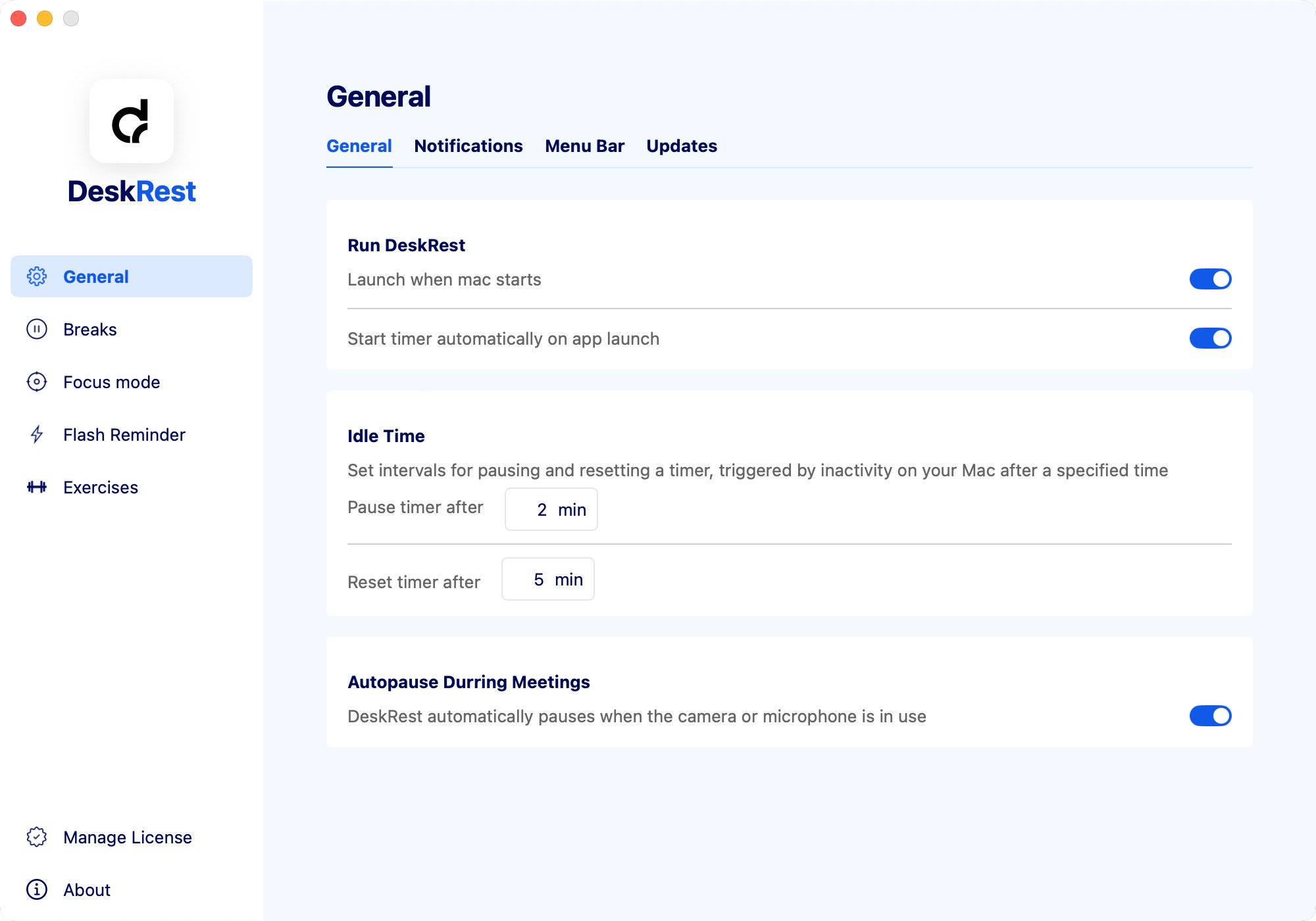This screenshot has width=1316, height=921.
Task: Select Flash Reminder in sidebar
Action: (x=132, y=434)
